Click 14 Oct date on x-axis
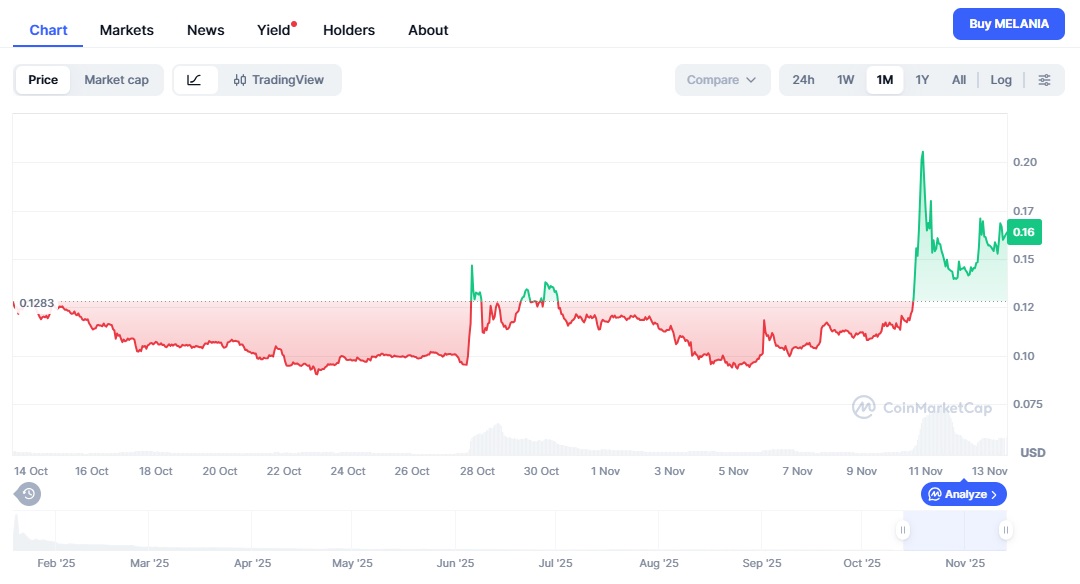1080x584 pixels. 31,471
